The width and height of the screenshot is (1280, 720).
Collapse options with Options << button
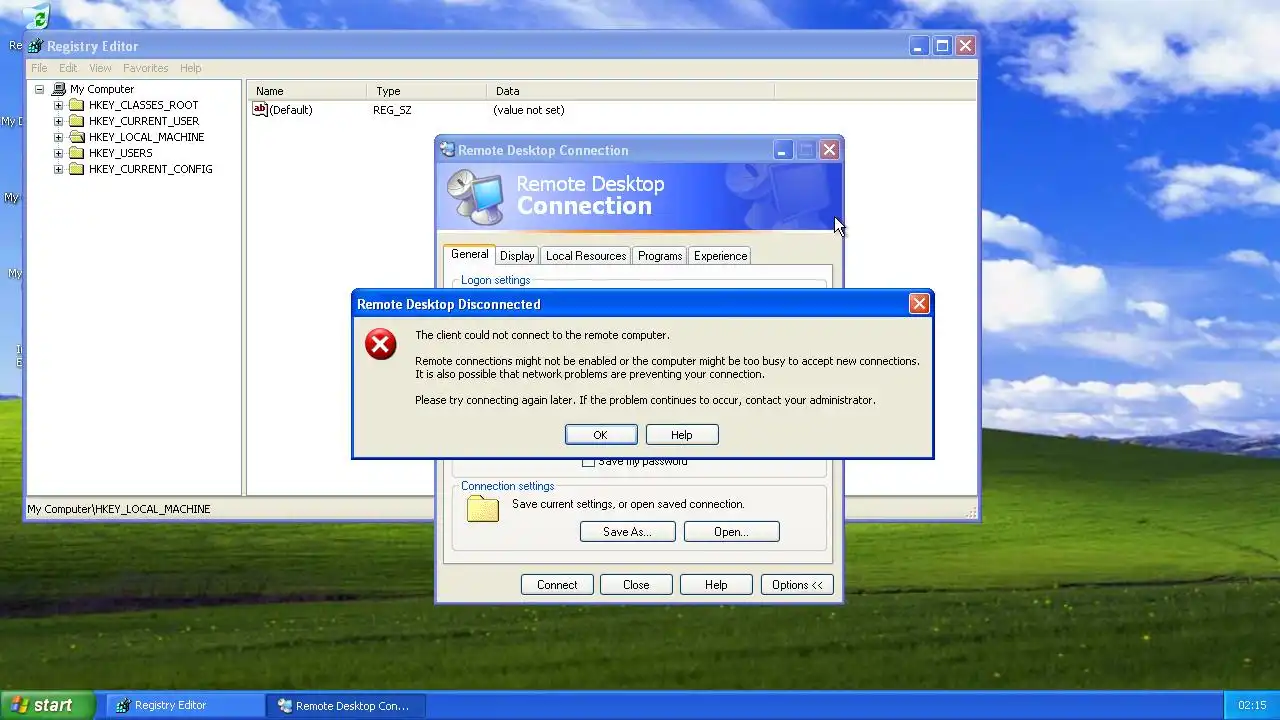coord(797,585)
